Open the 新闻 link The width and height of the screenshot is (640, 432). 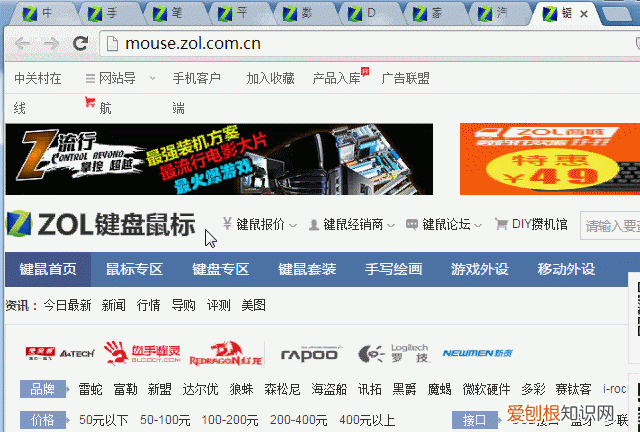113,305
